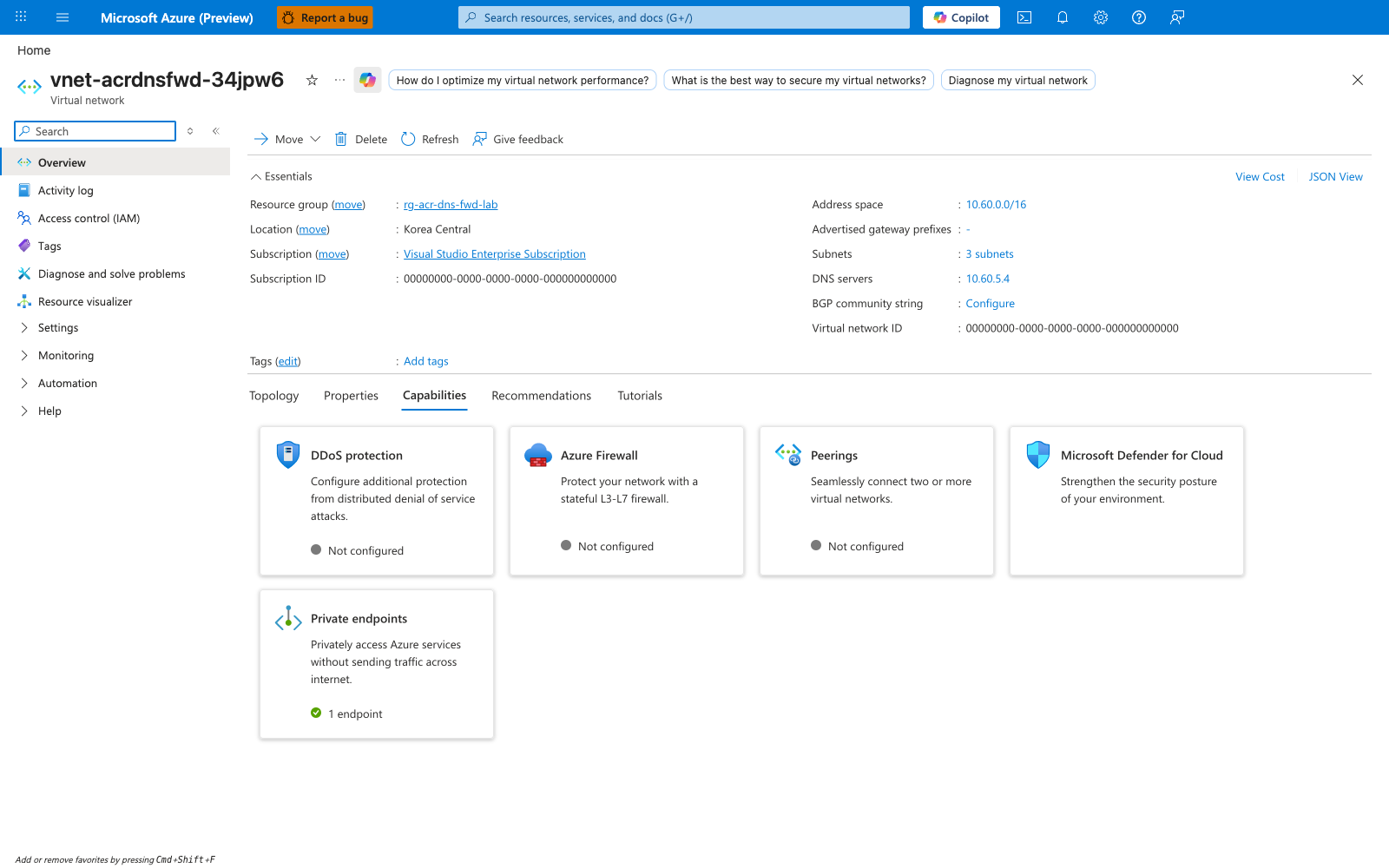The image size is (1389, 868).
Task: Click the sidebar Search field
Action: coord(95,131)
